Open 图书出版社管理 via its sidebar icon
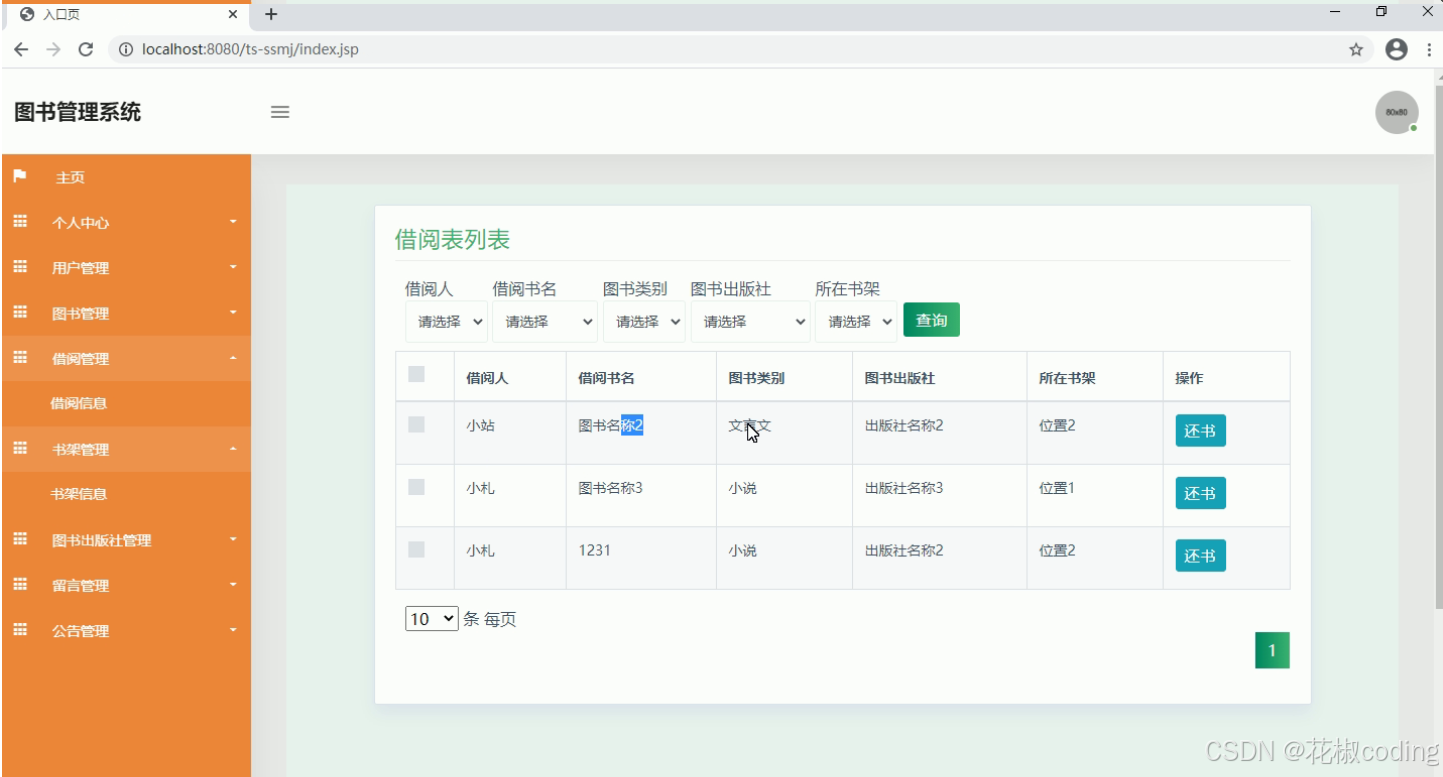 pos(20,540)
